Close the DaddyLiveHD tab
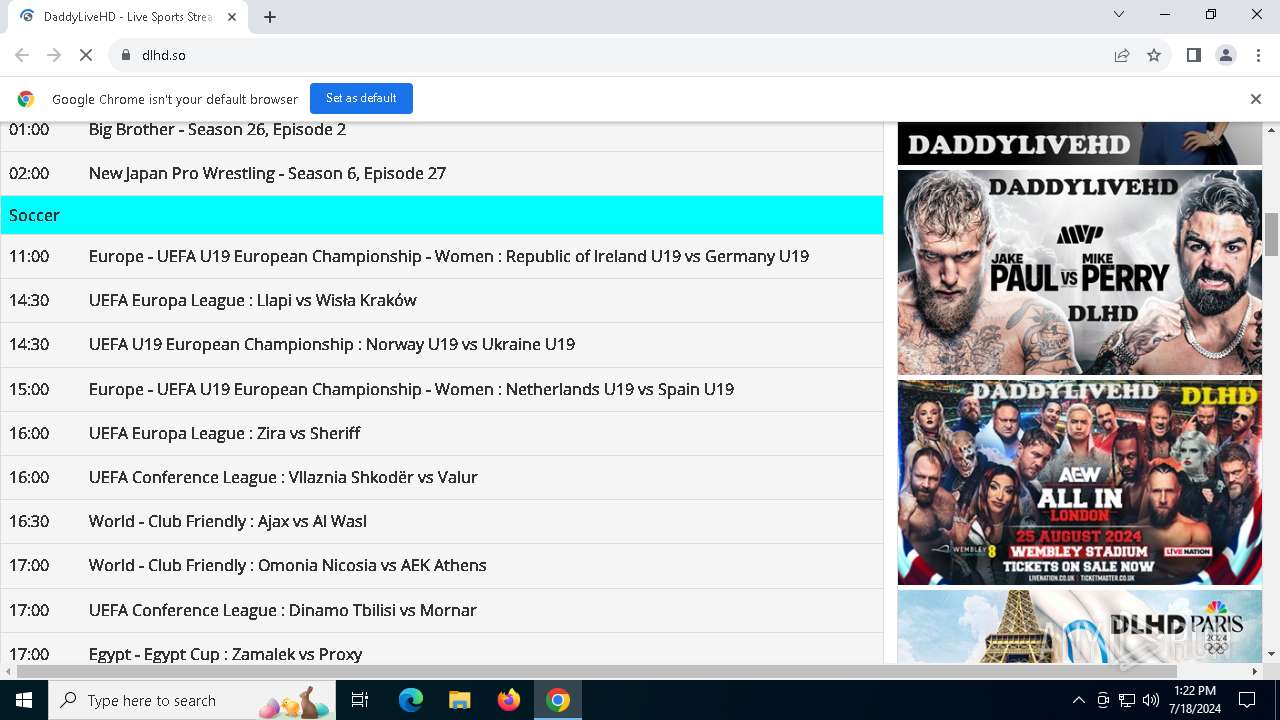 point(232,16)
